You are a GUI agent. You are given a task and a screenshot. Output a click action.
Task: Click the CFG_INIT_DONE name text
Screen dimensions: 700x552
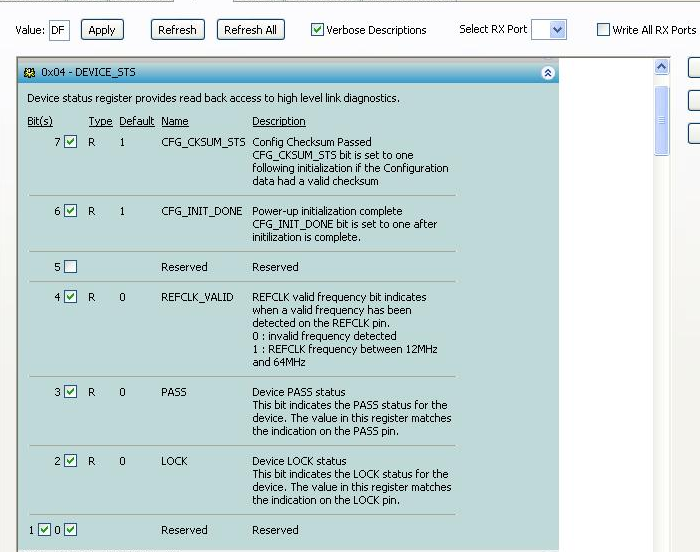(201, 211)
